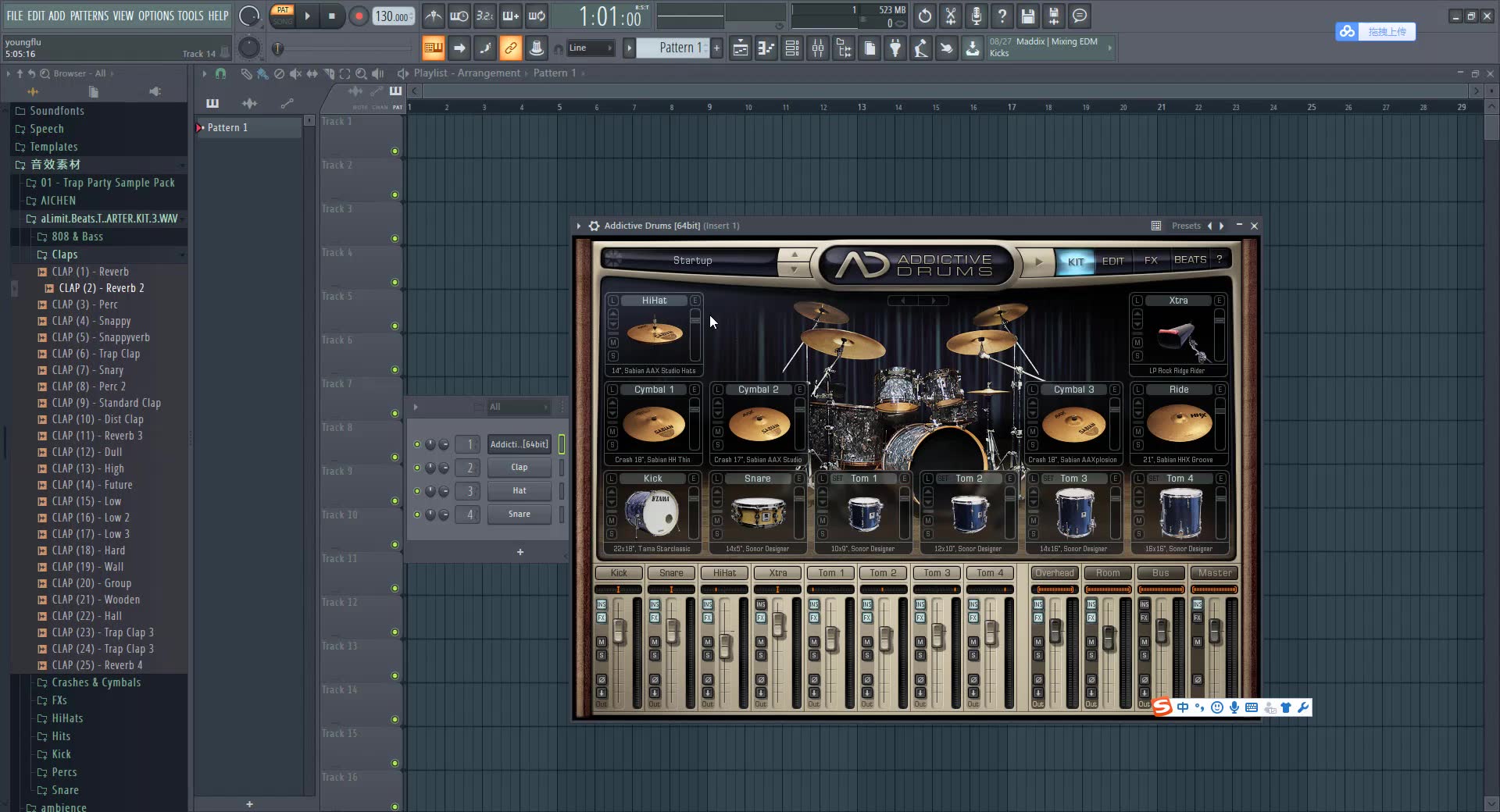This screenshot has height=812, width=1500.
Task: Add new channel with plus button
Action: point(520,552)
